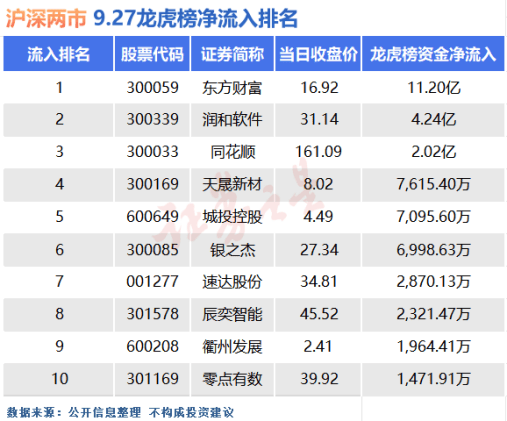Click closing price 8.02
The height and width of the screenshot is (421, 507).
[x=318, y=184]
